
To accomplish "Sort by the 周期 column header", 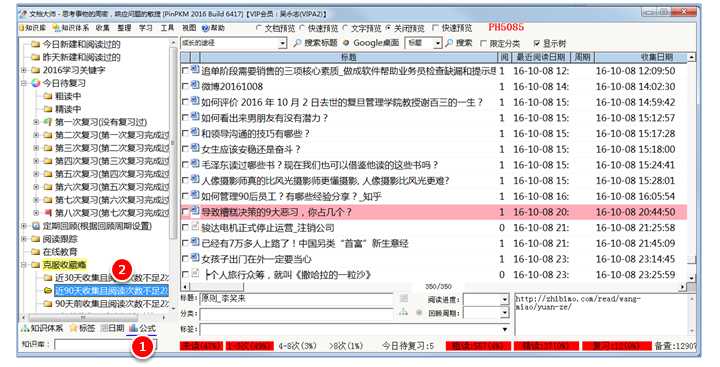I will [582, 57].
